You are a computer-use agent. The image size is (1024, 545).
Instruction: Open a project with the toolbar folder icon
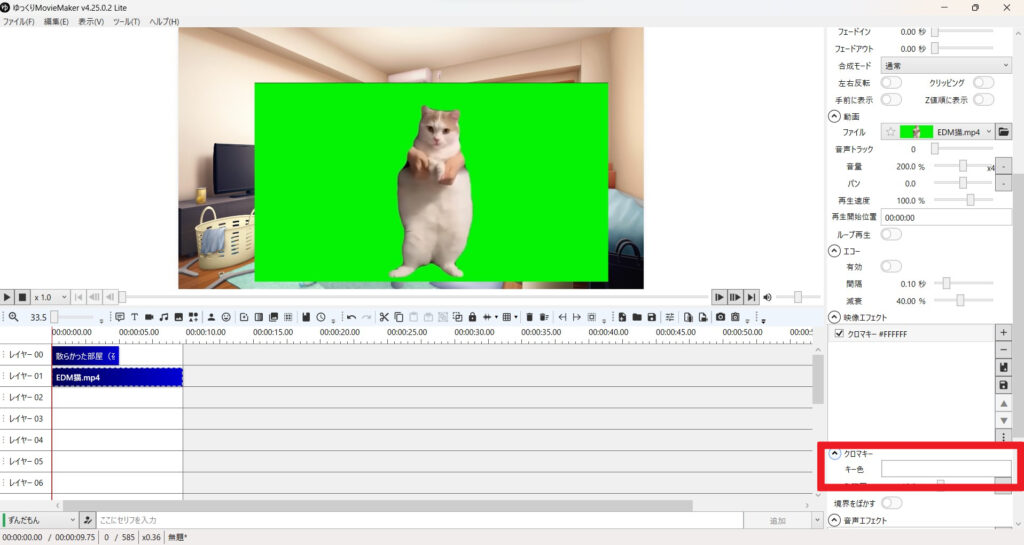tap(637, 317)
